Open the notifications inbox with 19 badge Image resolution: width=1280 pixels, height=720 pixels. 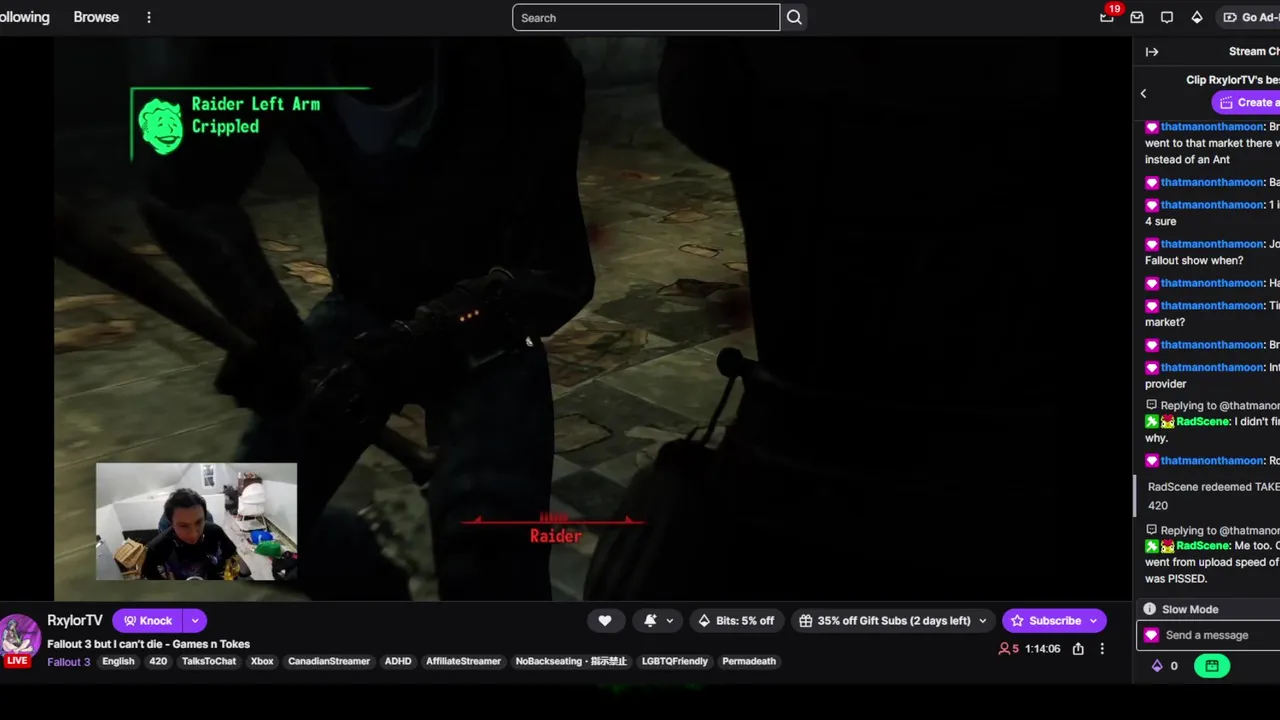tap(1107, 16)
